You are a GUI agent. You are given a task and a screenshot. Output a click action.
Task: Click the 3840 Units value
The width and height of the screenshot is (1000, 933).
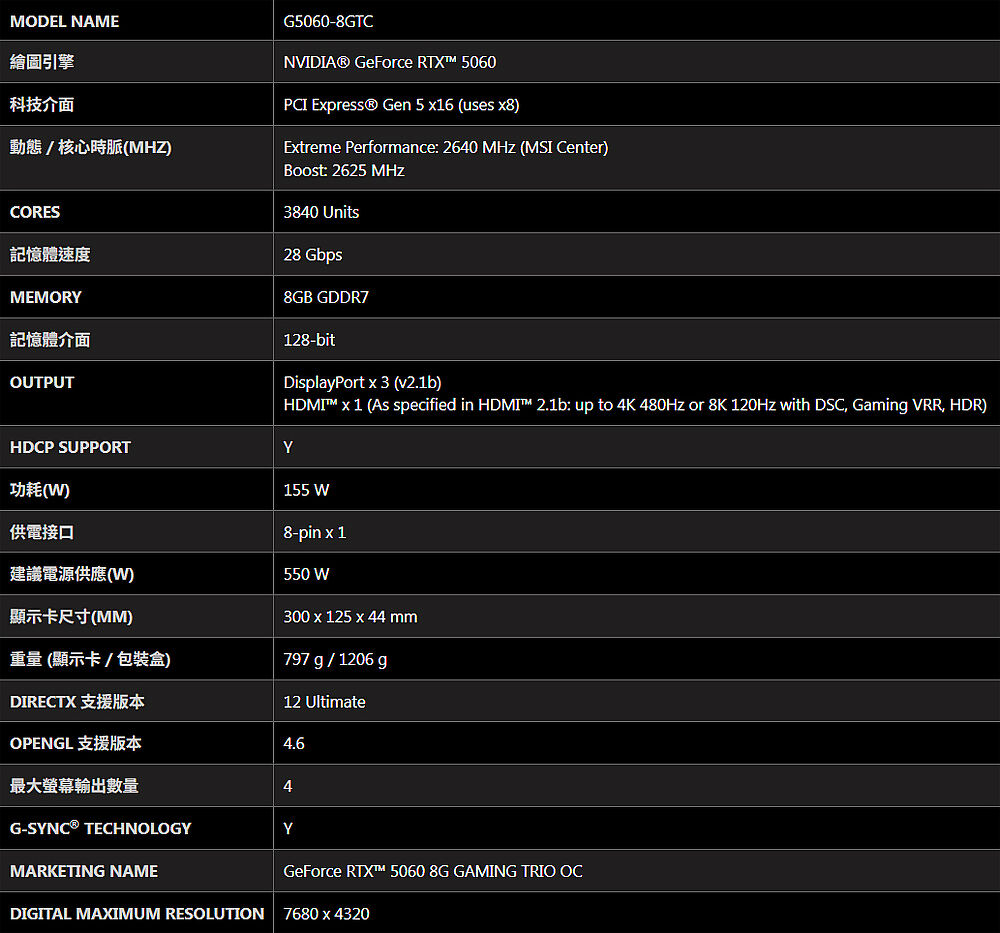(x=321, y=212)
